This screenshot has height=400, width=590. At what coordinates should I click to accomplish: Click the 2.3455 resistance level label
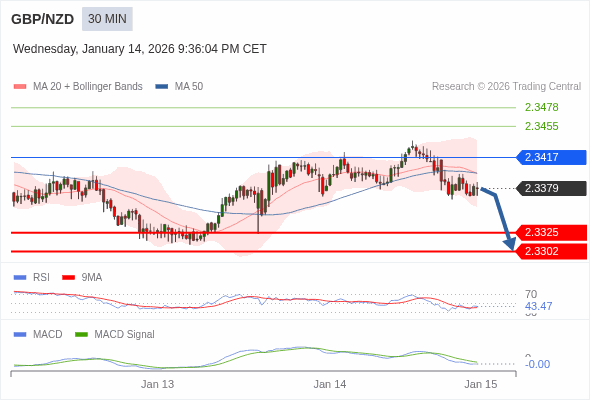[x=541, y=126]
